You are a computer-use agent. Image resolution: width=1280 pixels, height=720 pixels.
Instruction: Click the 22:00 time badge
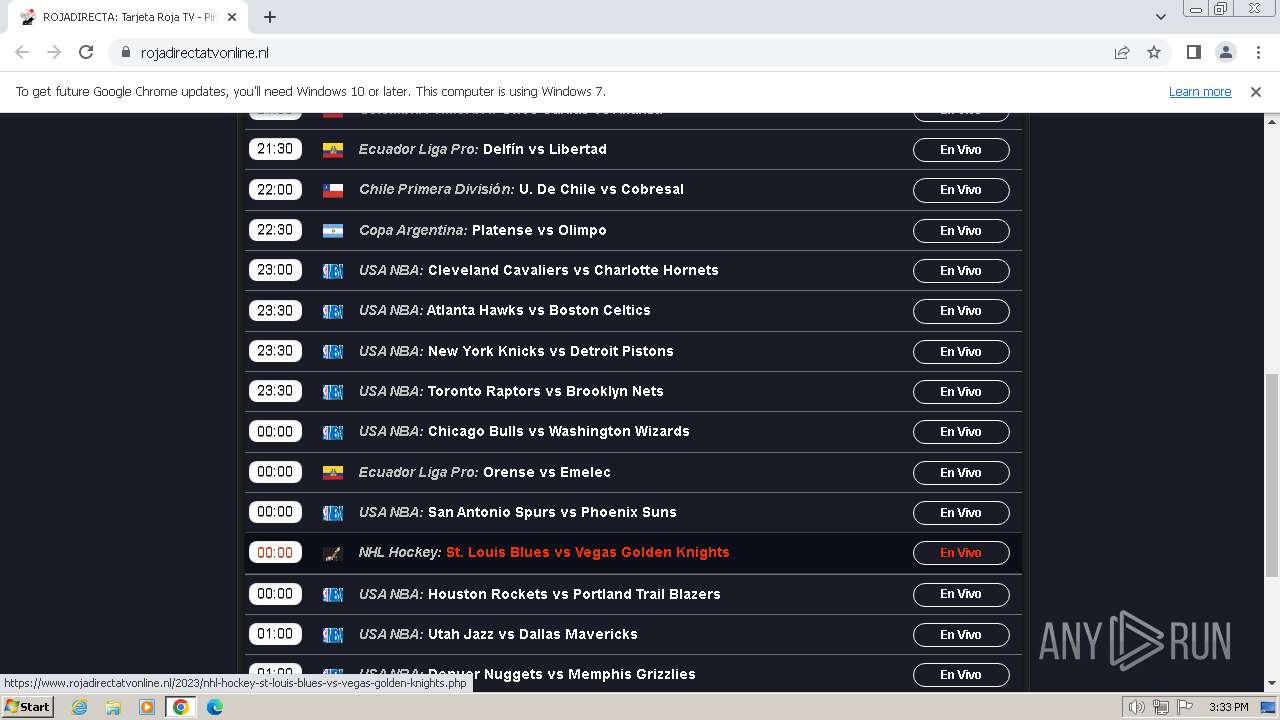(275, 190)
